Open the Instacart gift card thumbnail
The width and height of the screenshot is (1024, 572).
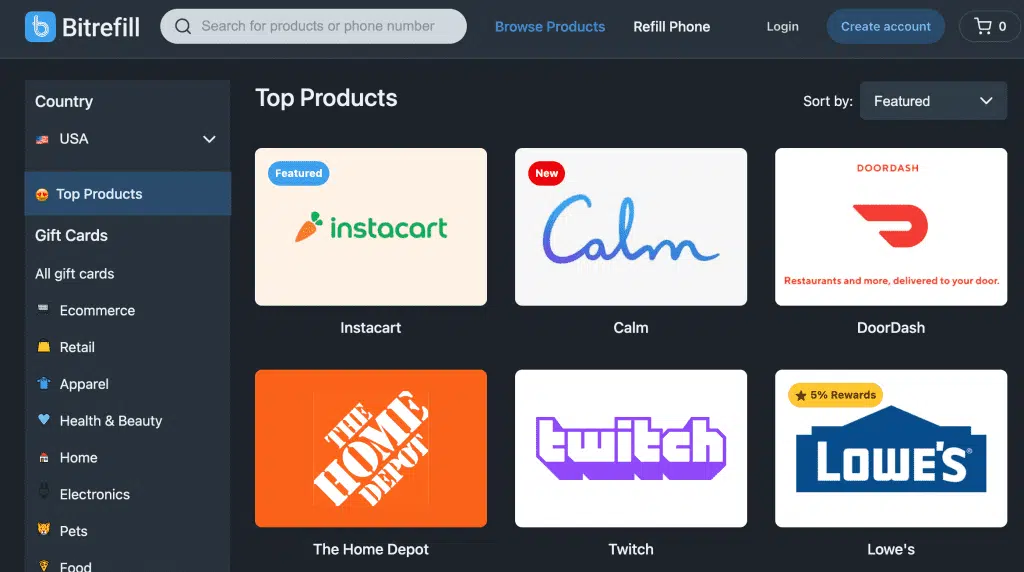[x=371, y=227]
